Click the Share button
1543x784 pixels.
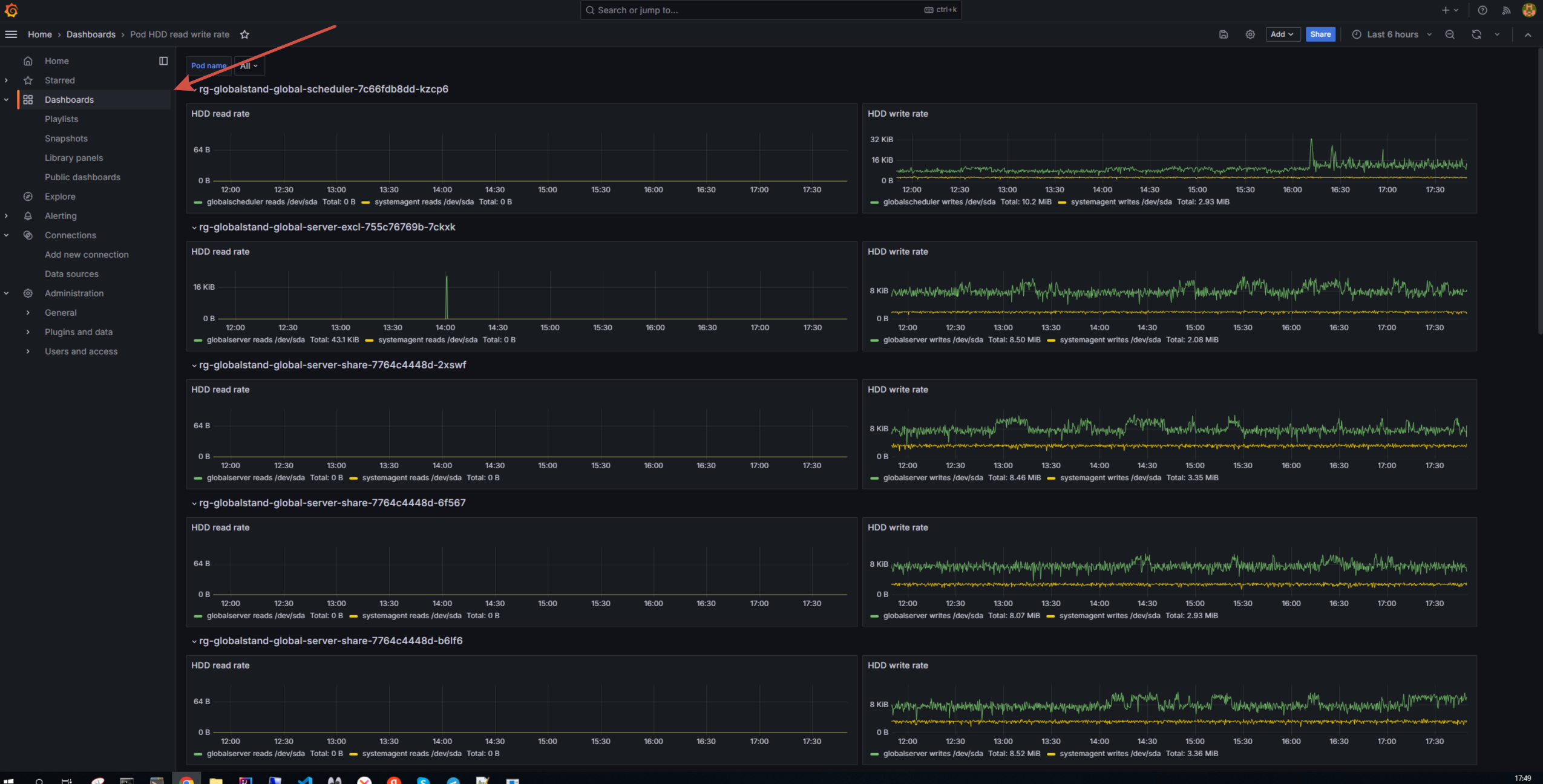[x=1320, y=34]
